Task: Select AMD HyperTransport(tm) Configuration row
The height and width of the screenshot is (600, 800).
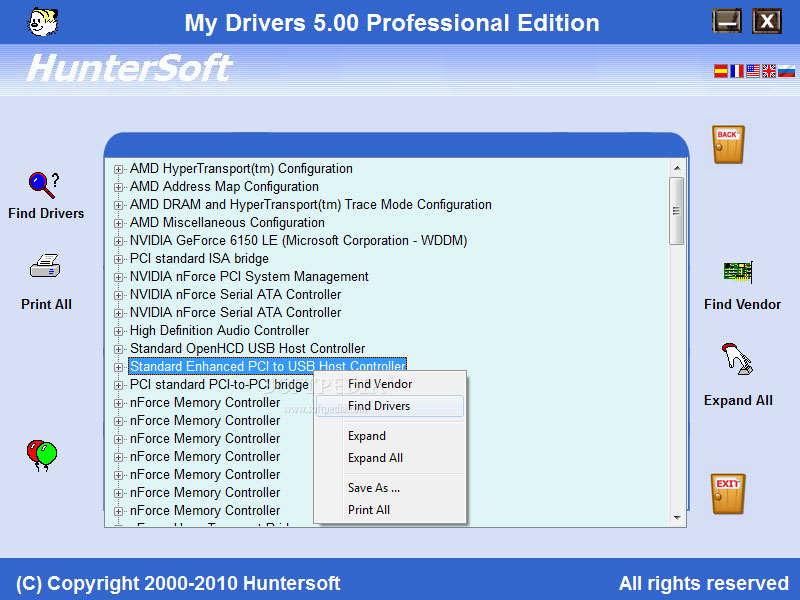Action: 241,169
